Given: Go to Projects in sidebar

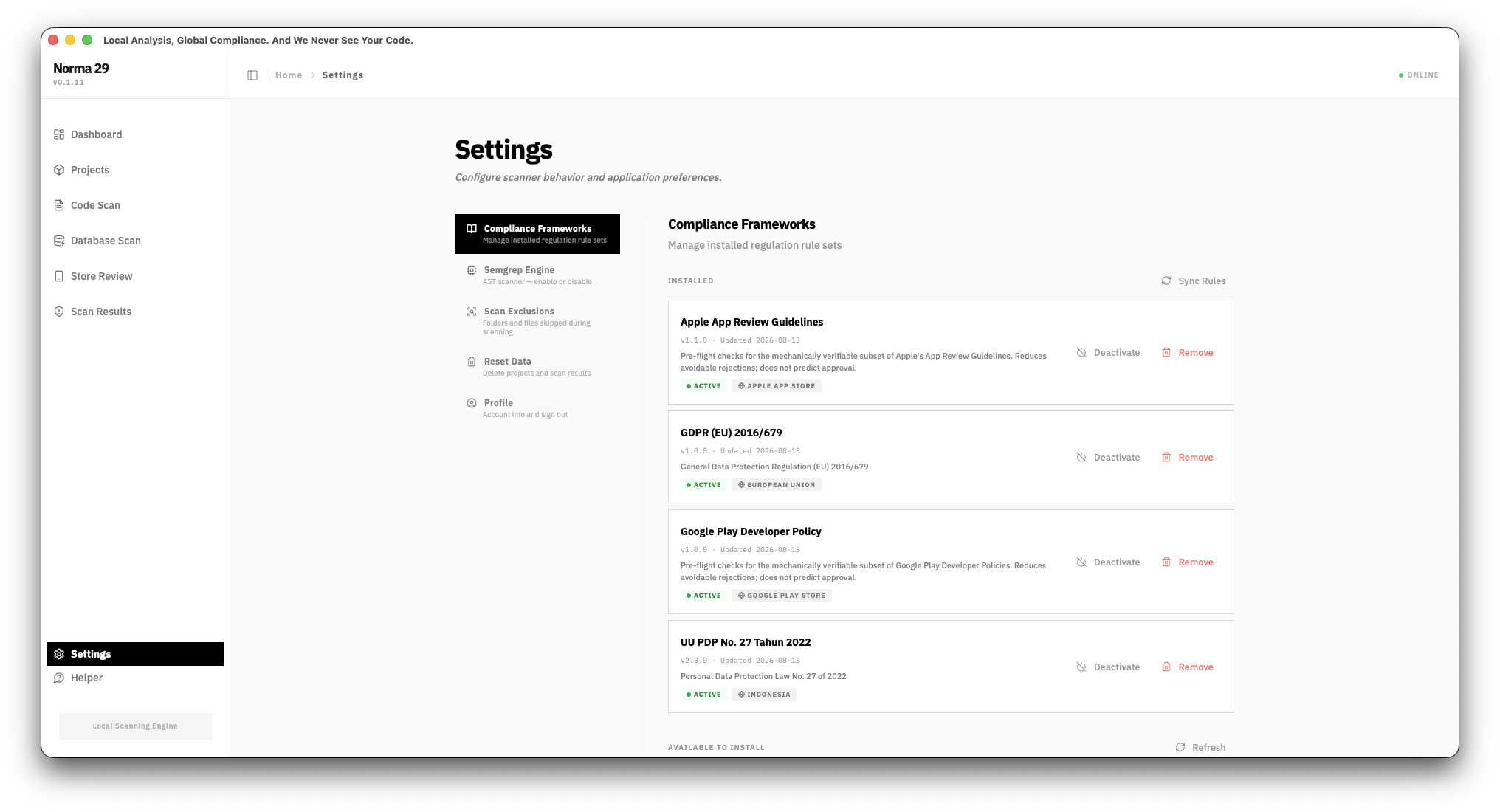Looking at the screenshot, I should click(135, 170).
